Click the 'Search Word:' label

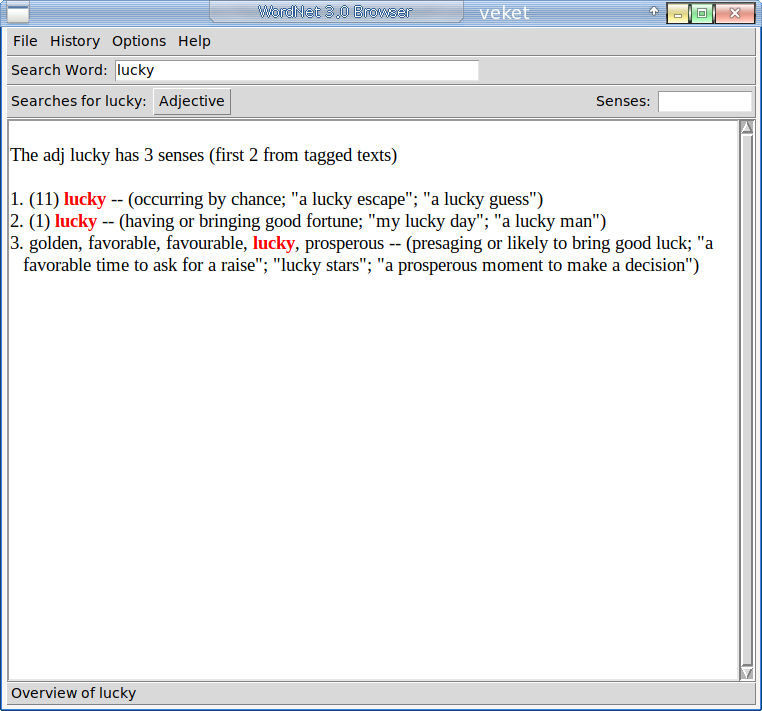[59, 70]
